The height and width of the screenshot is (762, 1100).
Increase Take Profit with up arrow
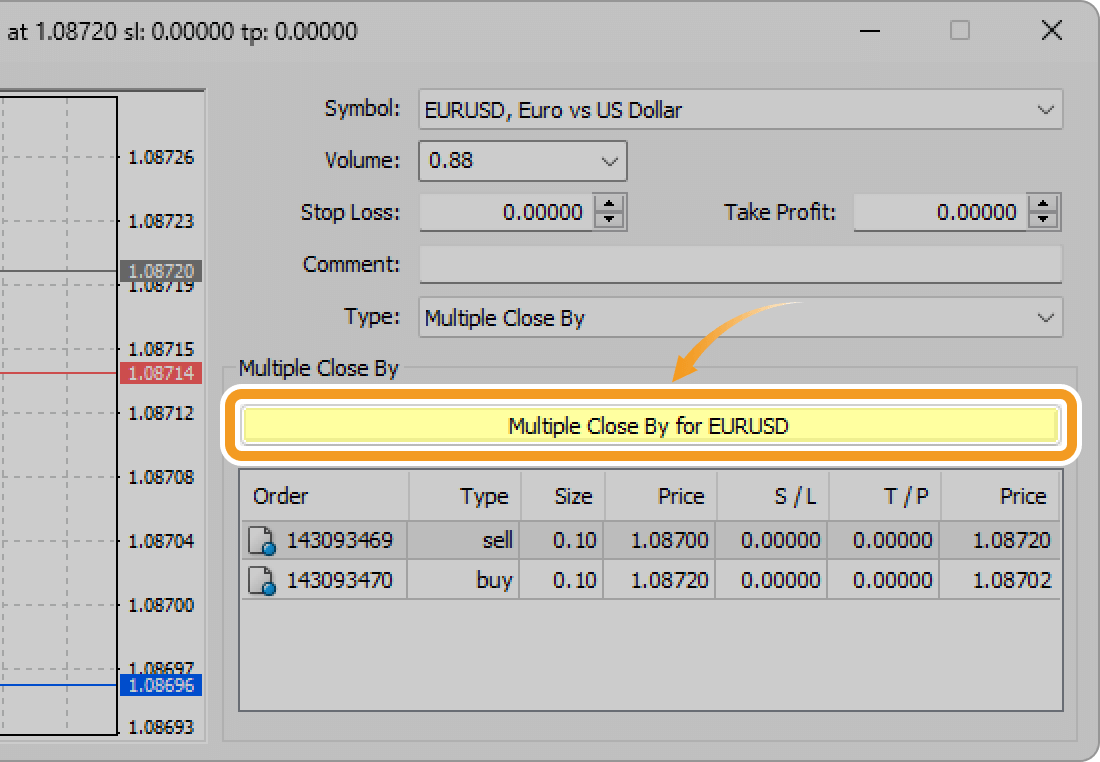point(1043,204)
